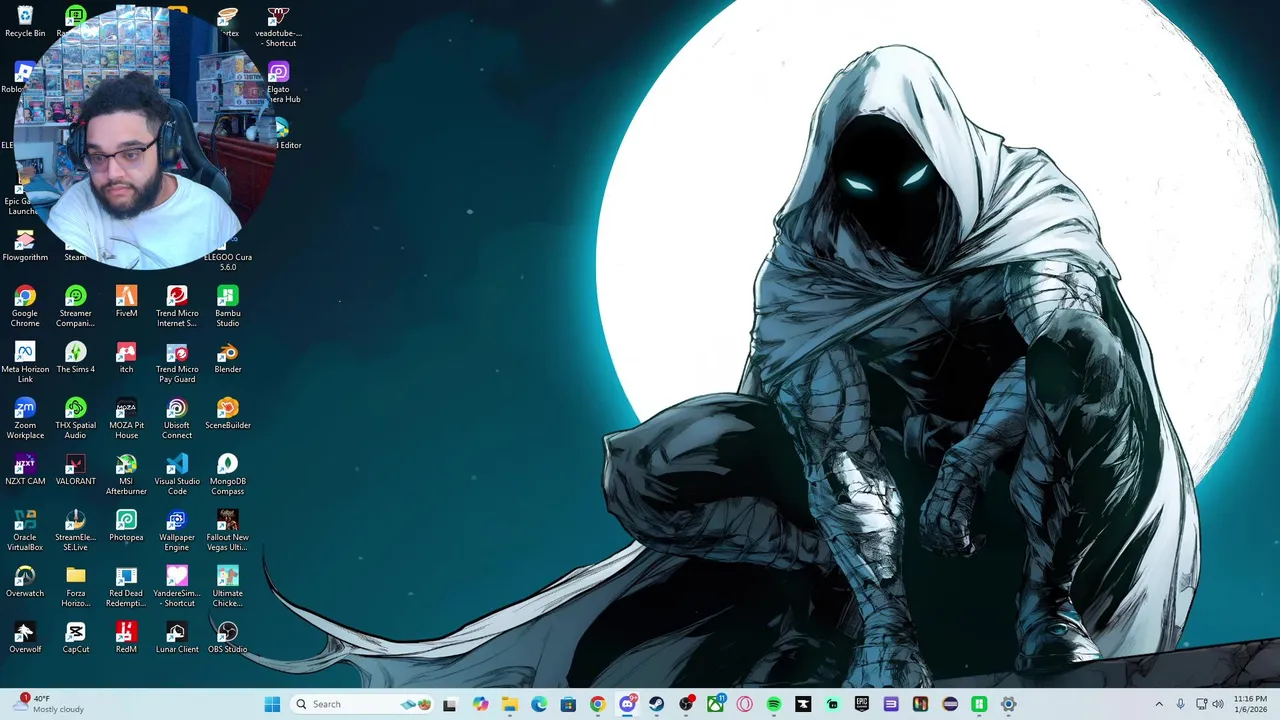Open Fallout New Vegas Ultimate shortcut
The width and height of the screenshot is (1280, 720).
228,530
